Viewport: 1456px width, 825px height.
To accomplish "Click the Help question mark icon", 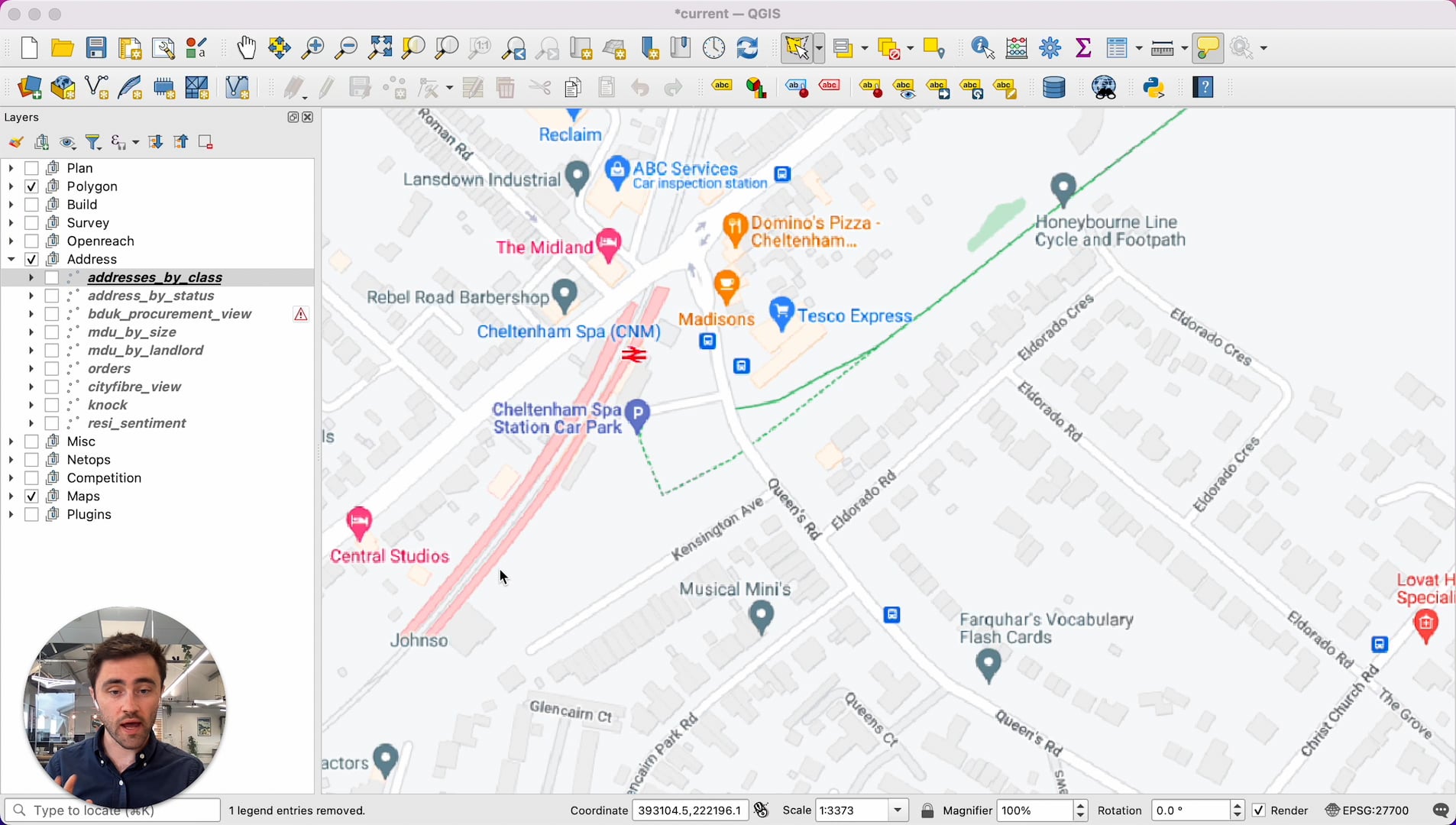I will point(1203,88).
